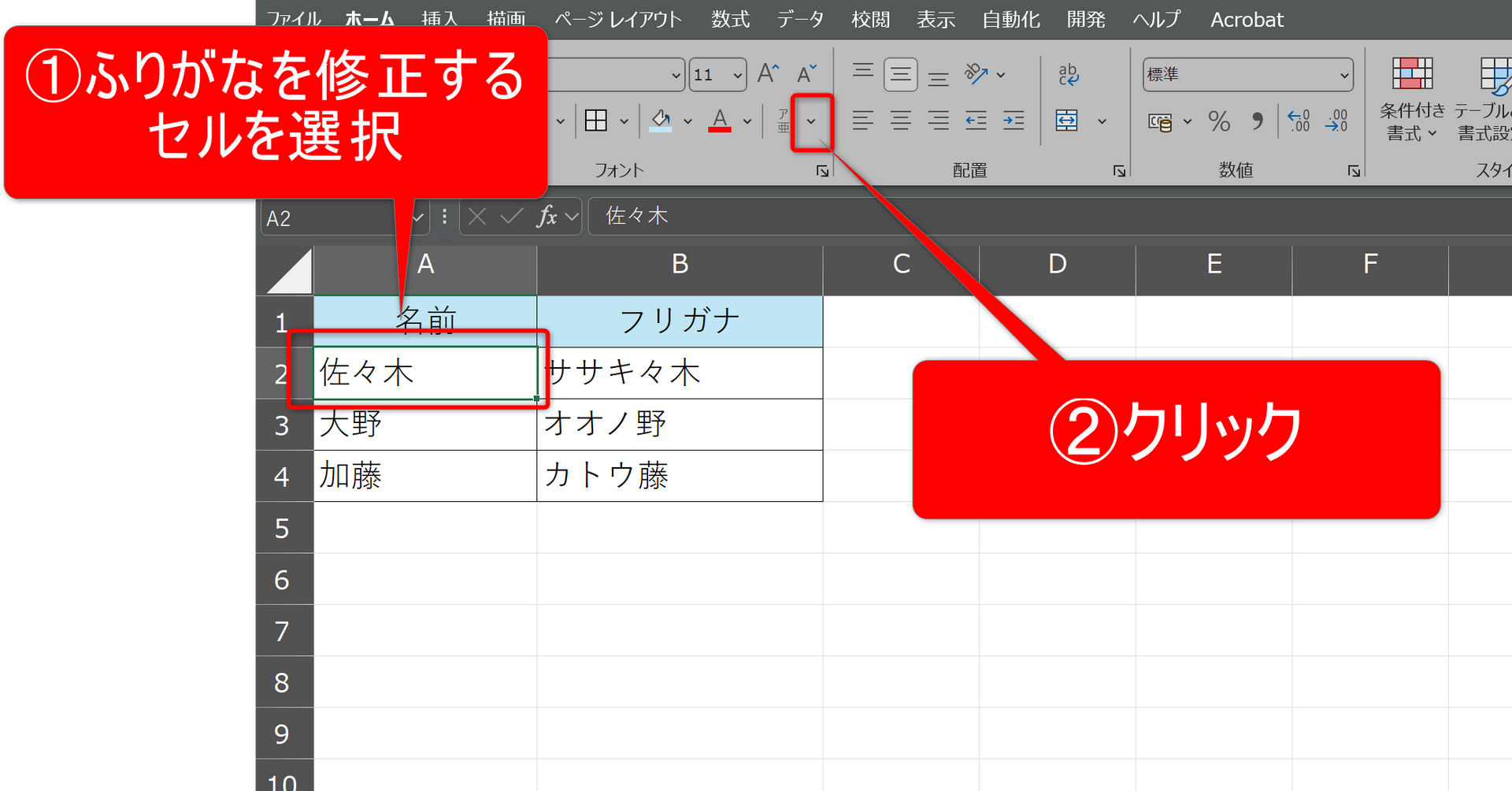Image resolution: width=1512 pixels, height=791 pixels.
Task: Open the font size dropdown showing 11
Action: coord(738,76)
